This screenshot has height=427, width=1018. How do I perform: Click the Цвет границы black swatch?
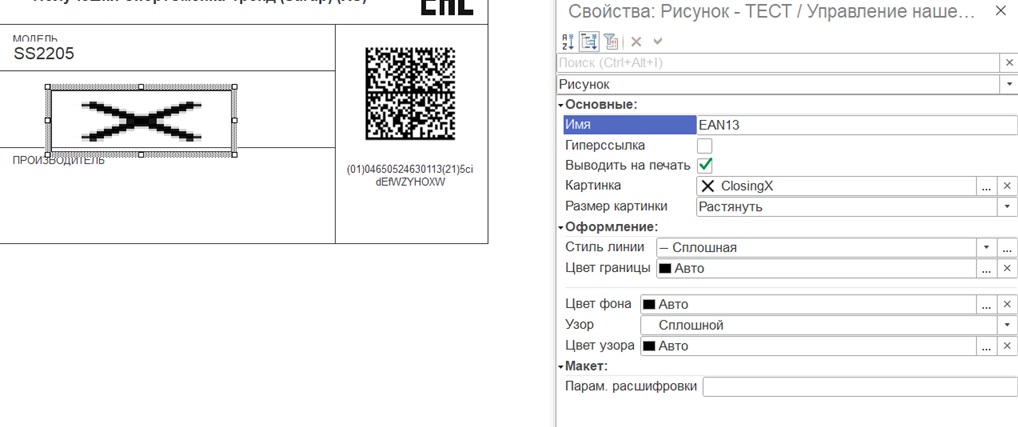pos(665,269)
